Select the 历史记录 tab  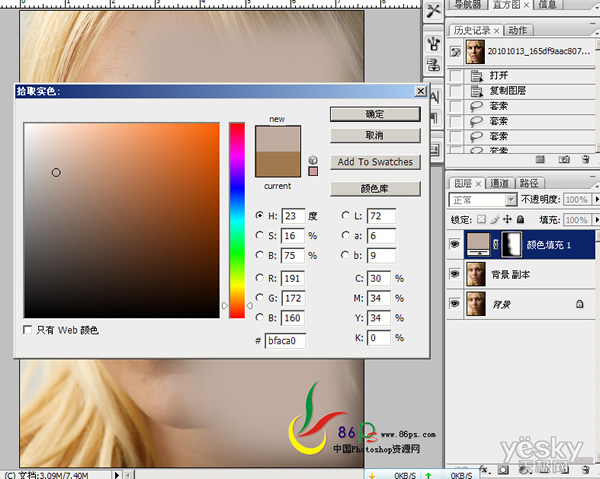[x=476, y=30]
